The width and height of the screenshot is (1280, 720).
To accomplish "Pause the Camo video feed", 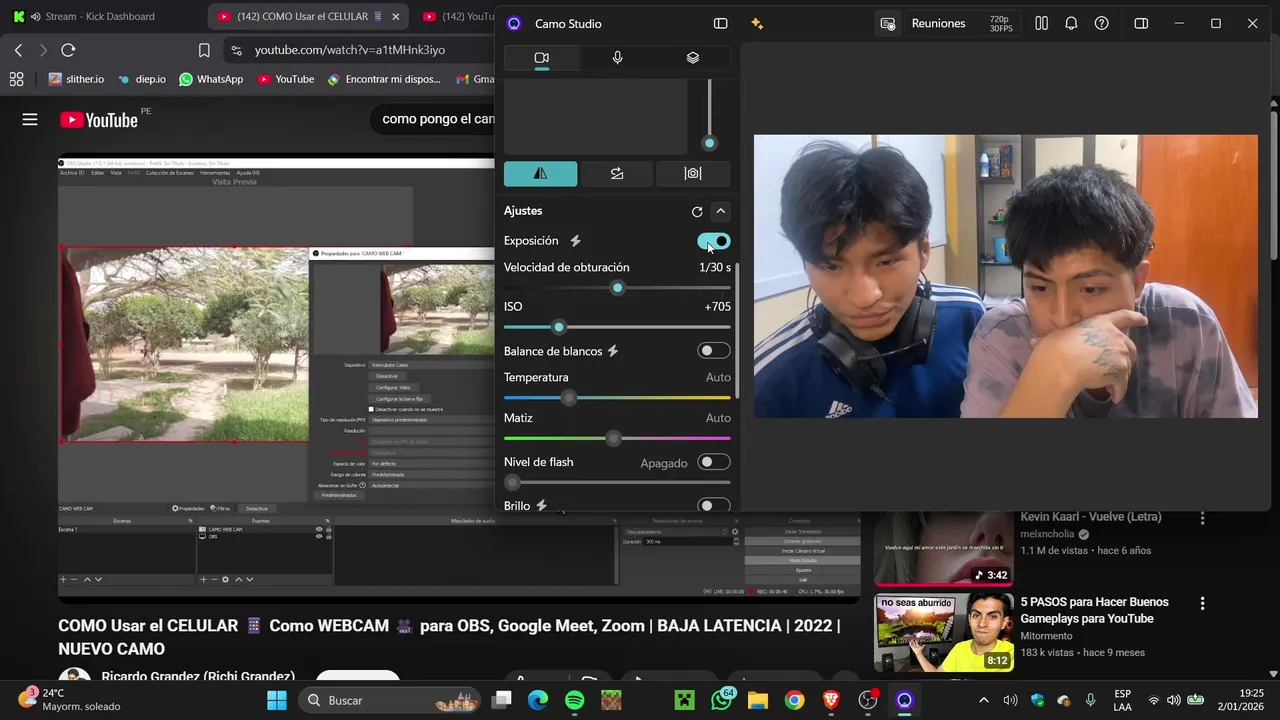I will tap(1041, 23).
